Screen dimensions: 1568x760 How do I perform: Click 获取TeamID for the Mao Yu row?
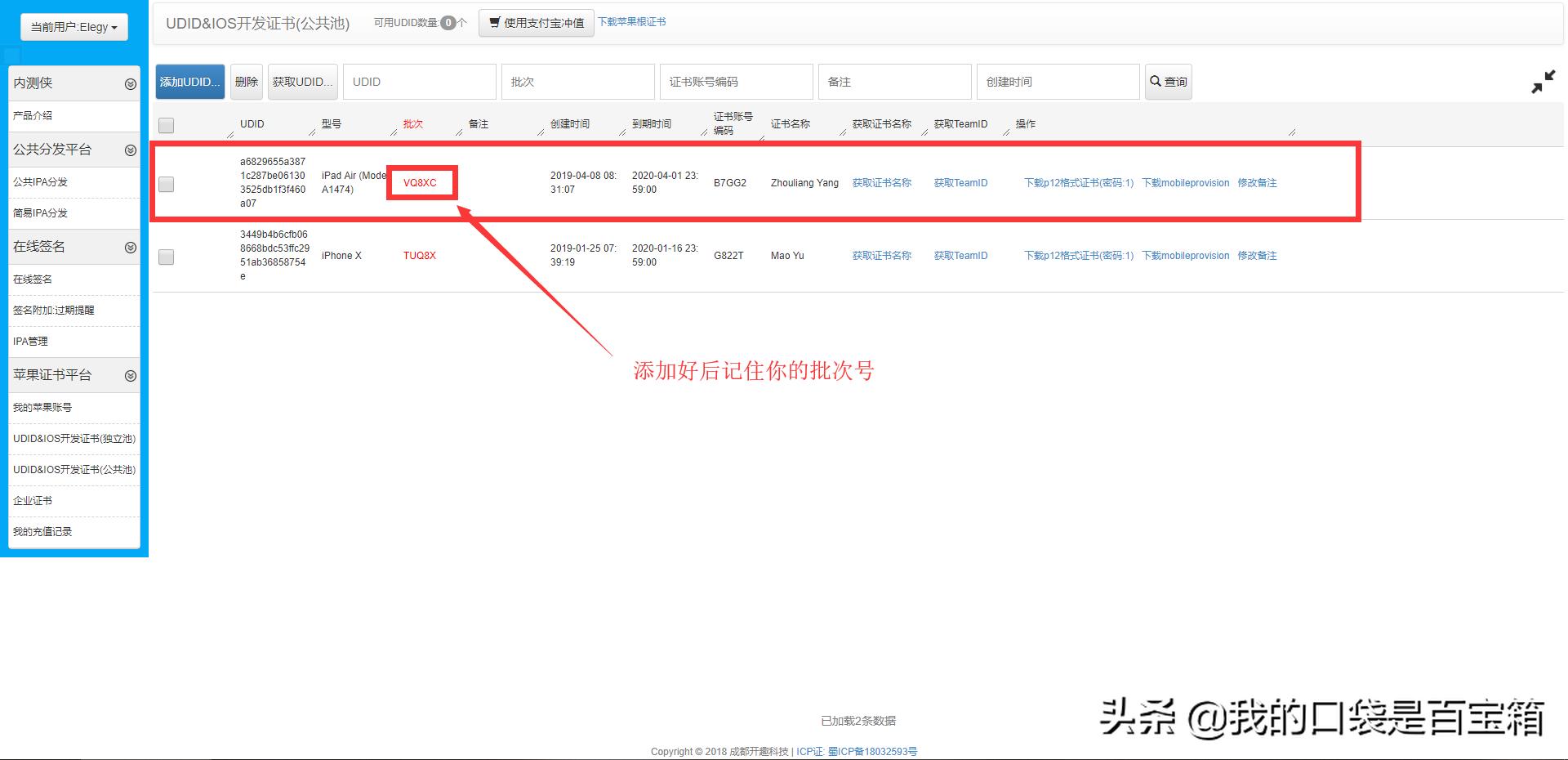tap(960, 255)
